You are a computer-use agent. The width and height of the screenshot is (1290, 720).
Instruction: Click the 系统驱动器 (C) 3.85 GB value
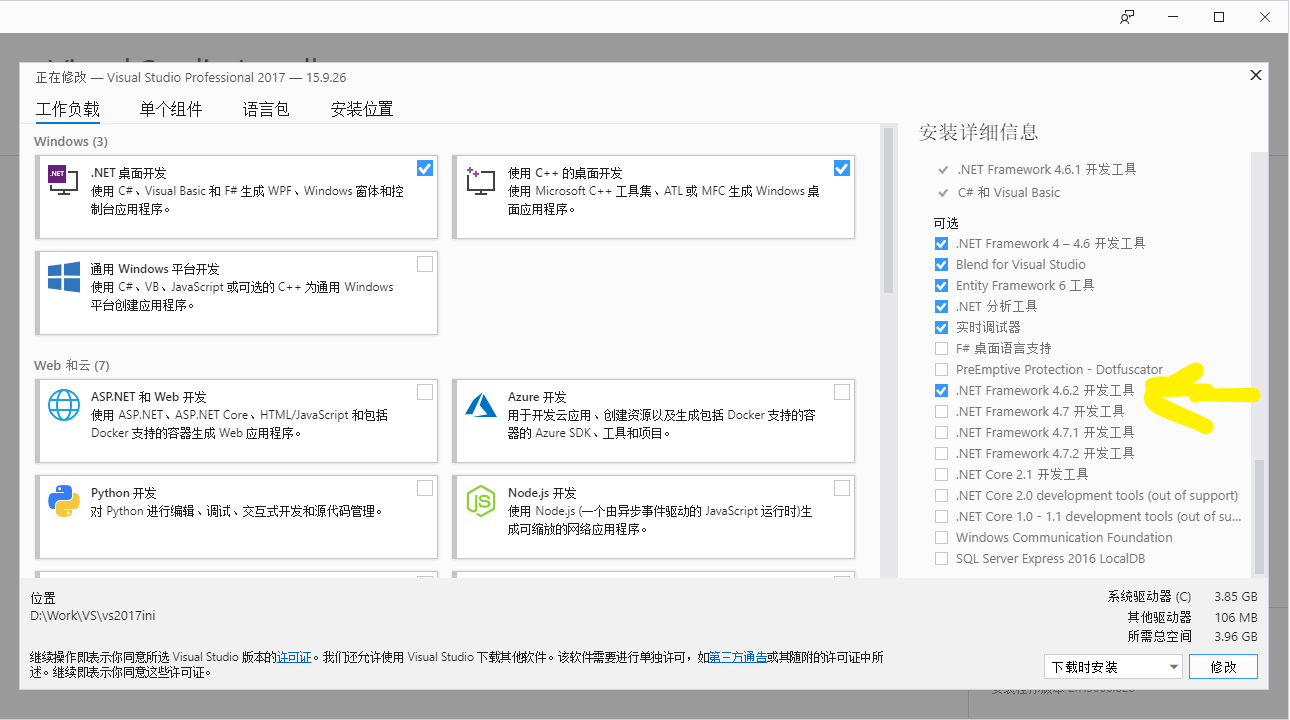(x=1236, y=596)
